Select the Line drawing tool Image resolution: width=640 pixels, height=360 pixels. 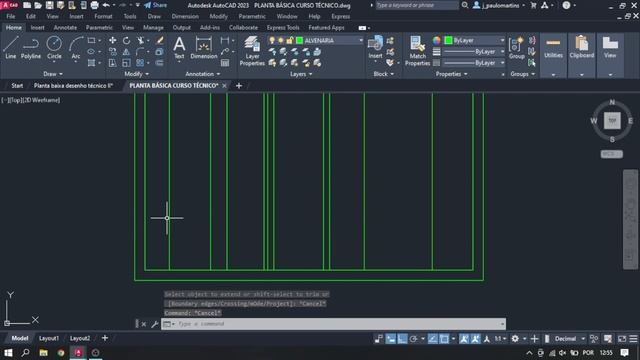point(11,47)
